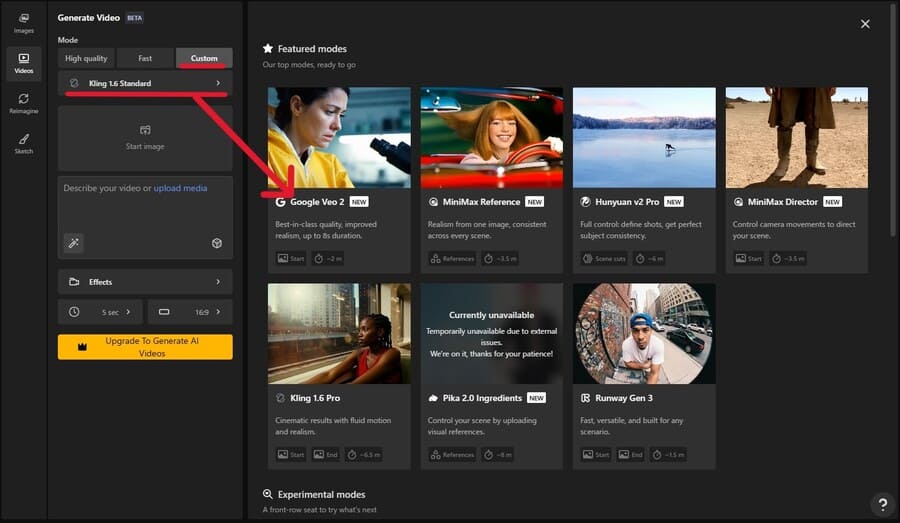The image size is (900, 523).
Task: Select the High quality mode
Action: [86, 58]
